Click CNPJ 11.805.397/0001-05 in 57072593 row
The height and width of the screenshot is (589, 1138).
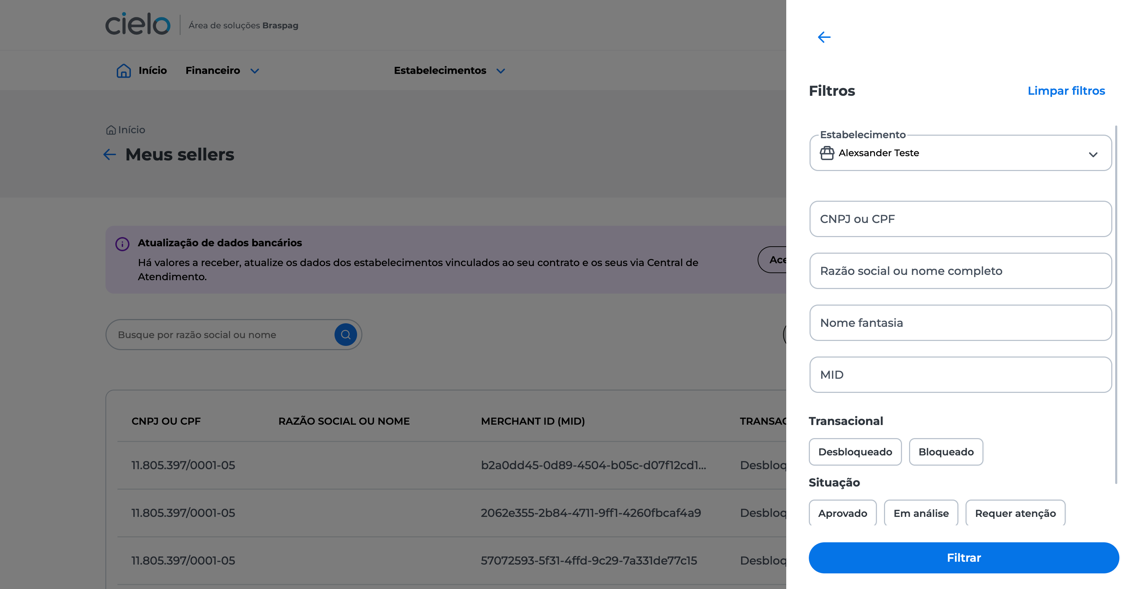click(x=183, y=561)
